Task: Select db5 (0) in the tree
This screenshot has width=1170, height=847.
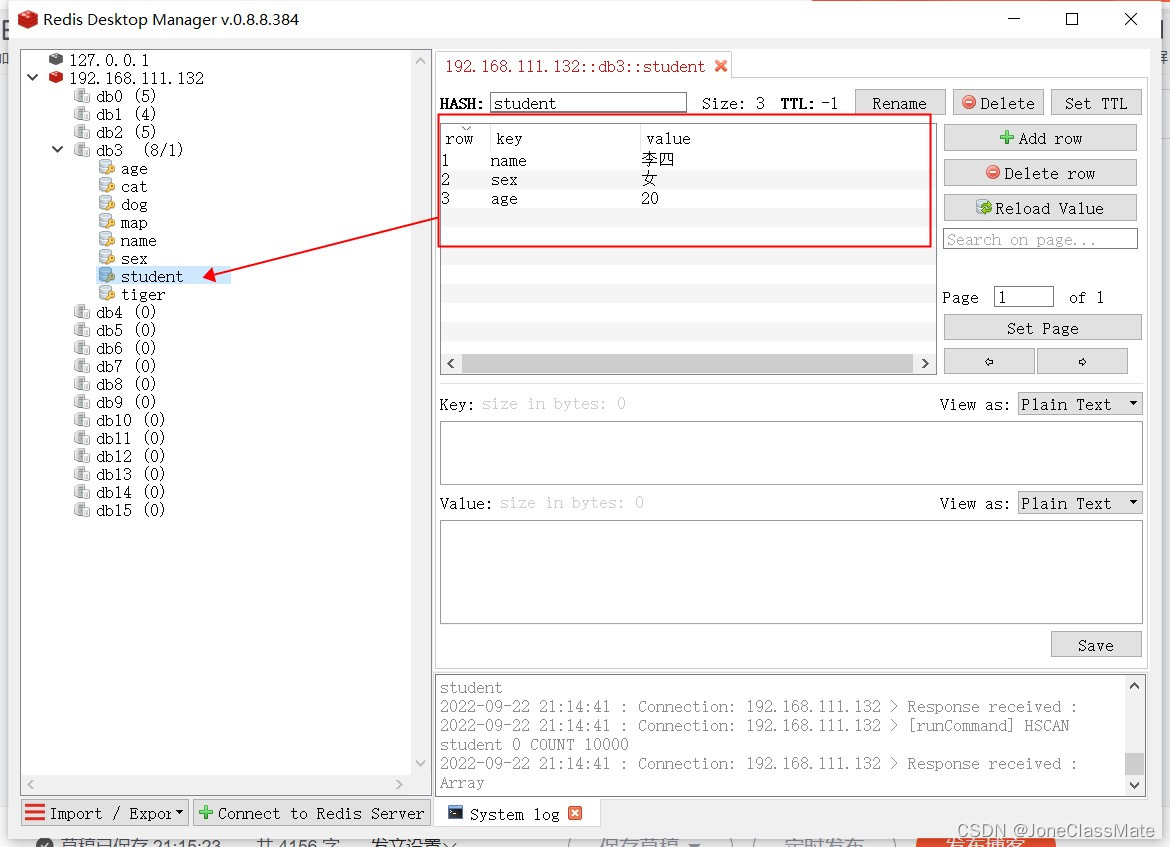Action: tap(125, 330)
